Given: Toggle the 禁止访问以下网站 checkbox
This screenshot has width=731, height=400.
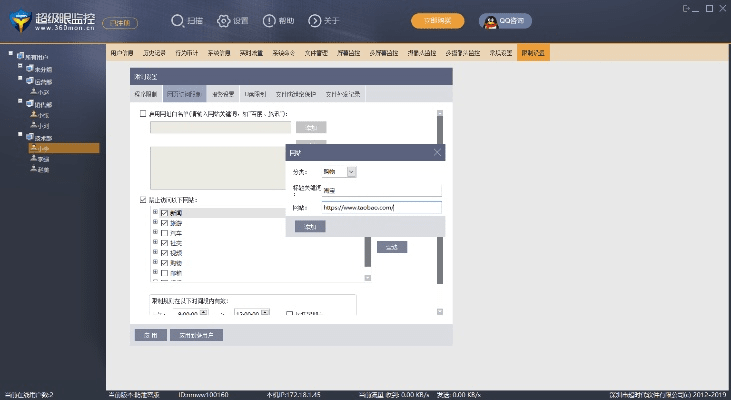Looking at the screenshot, I should pos(143,200).
